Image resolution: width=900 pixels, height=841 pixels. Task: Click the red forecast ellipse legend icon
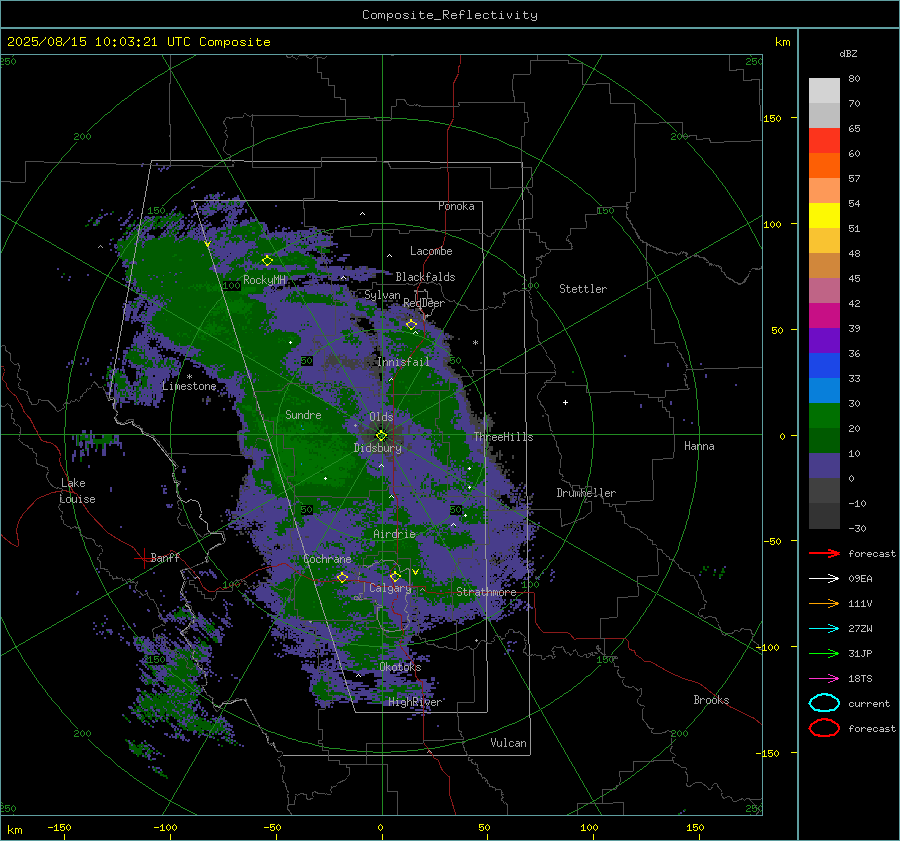pos(824,728)
